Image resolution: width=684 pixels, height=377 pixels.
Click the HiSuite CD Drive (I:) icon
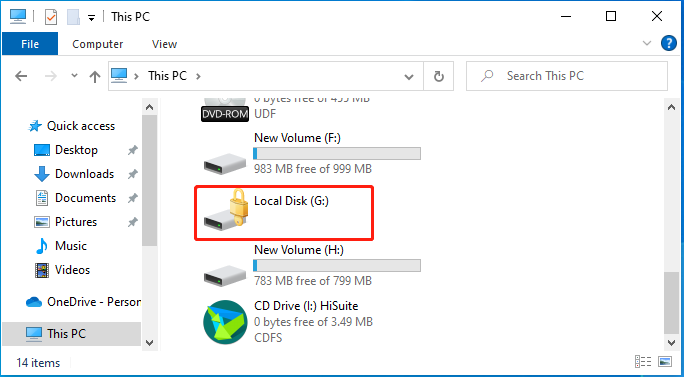[x=225, y=322]
